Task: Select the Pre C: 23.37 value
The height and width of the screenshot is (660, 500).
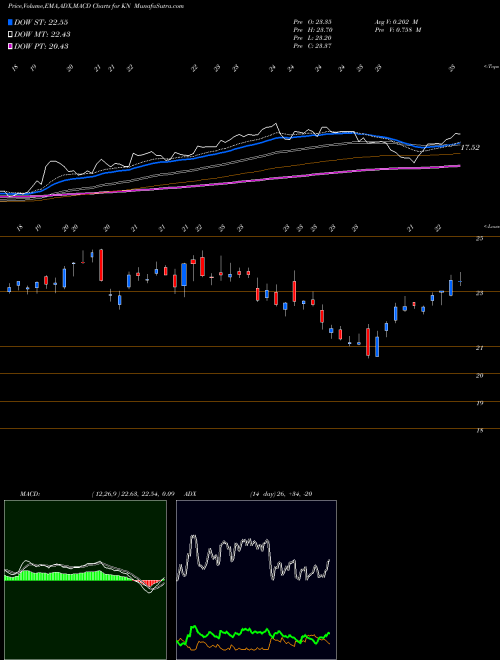Action: (x=312, y=46)
